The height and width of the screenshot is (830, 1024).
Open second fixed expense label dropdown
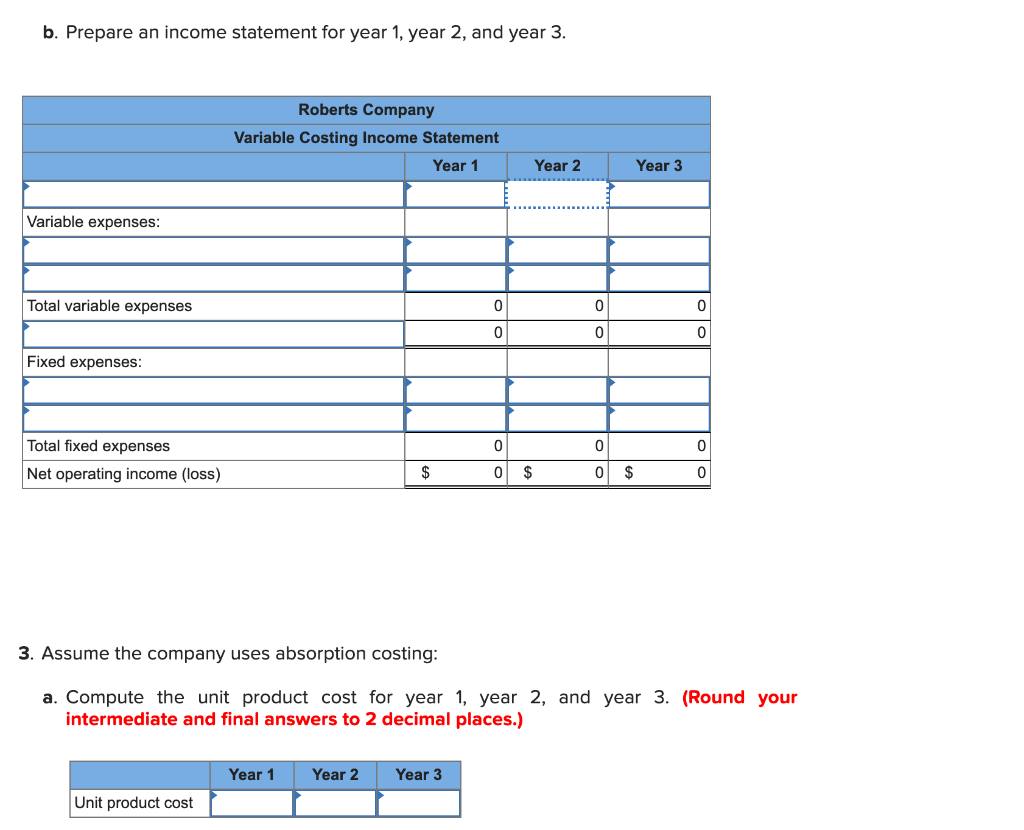(214, 419)
